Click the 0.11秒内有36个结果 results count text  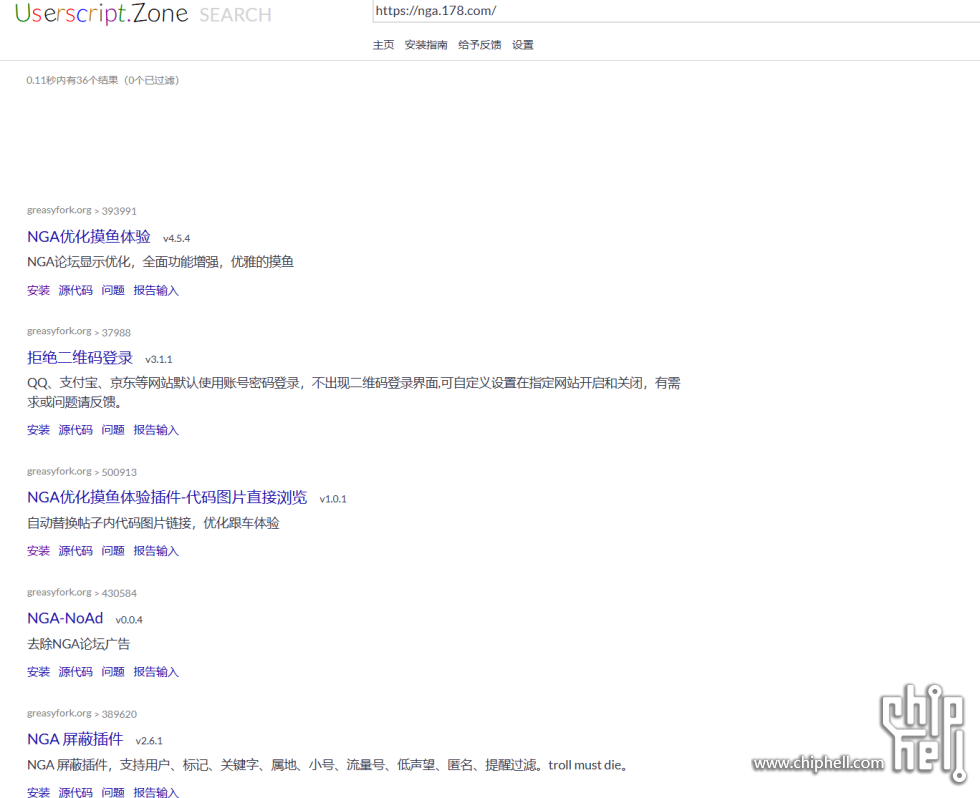[102, 80]
